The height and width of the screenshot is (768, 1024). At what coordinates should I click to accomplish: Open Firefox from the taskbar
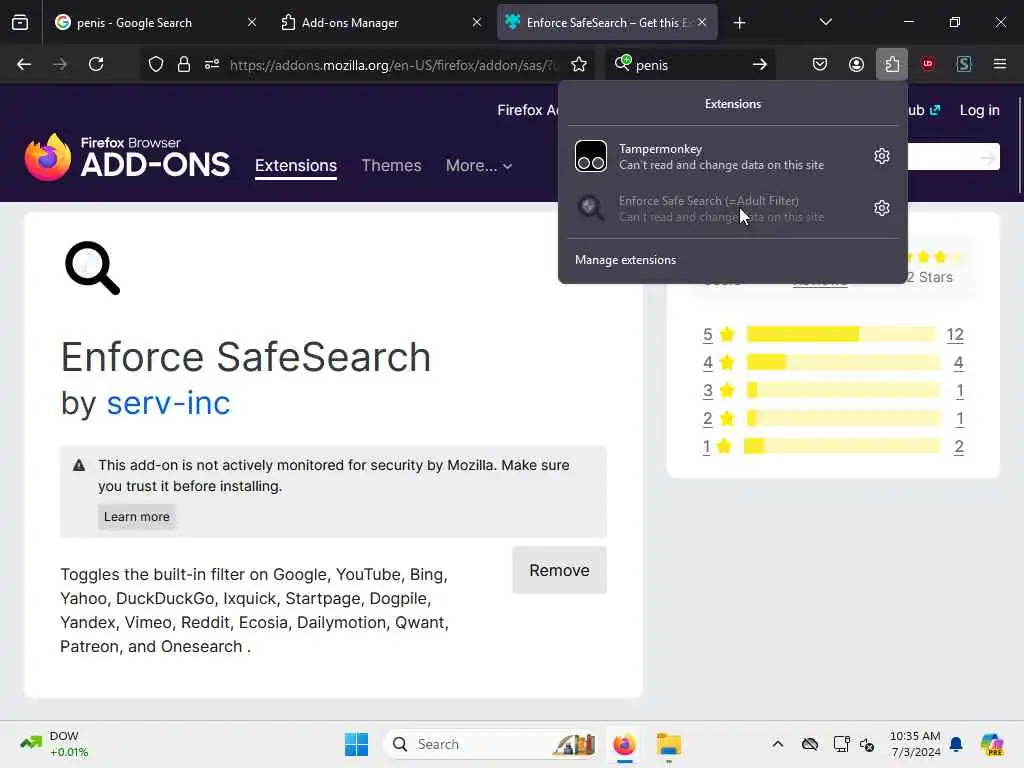(624, 744)
